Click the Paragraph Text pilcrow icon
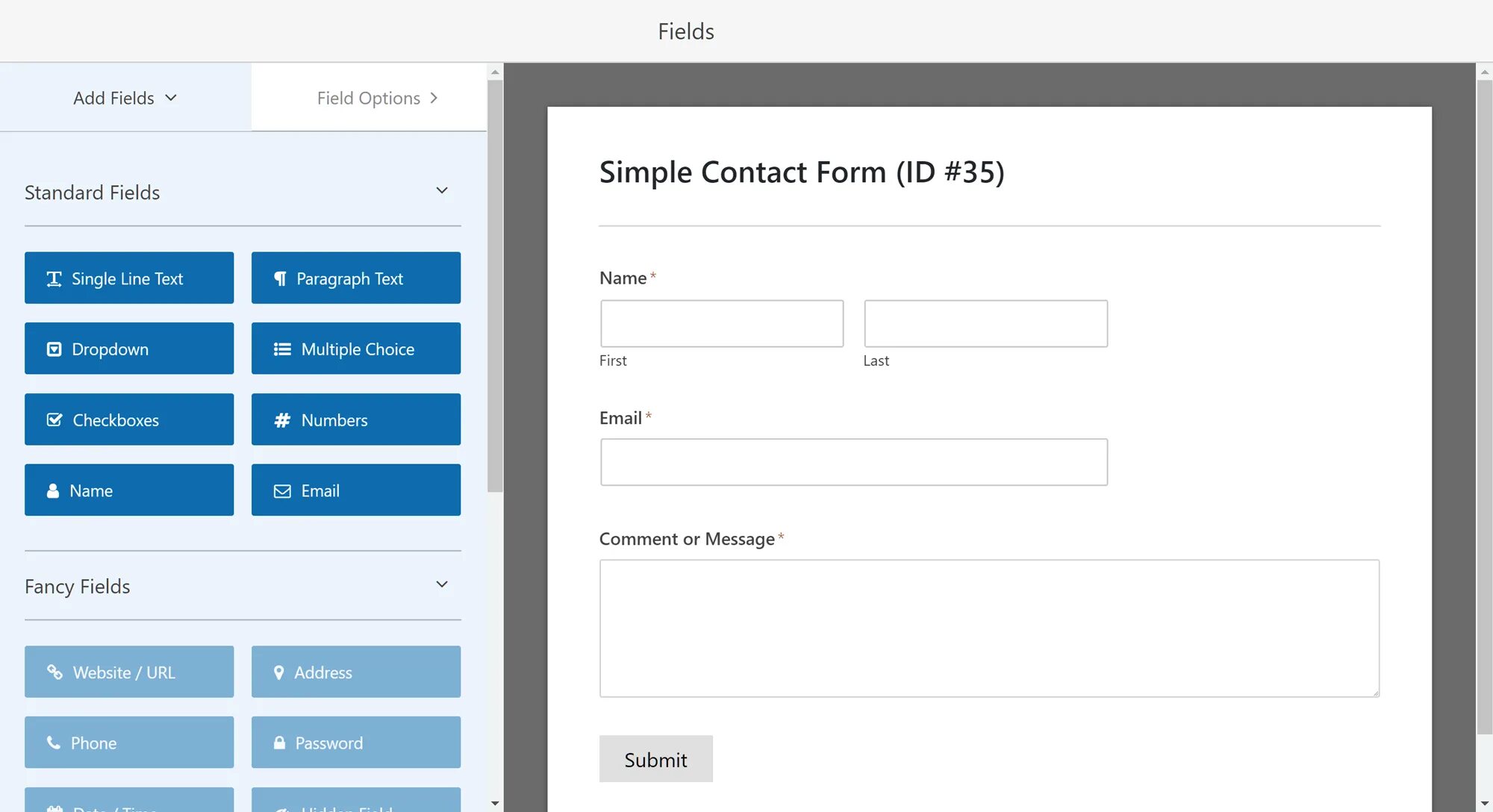The image size is (1493, 812). pyautogui.click(x=280, y=278)
